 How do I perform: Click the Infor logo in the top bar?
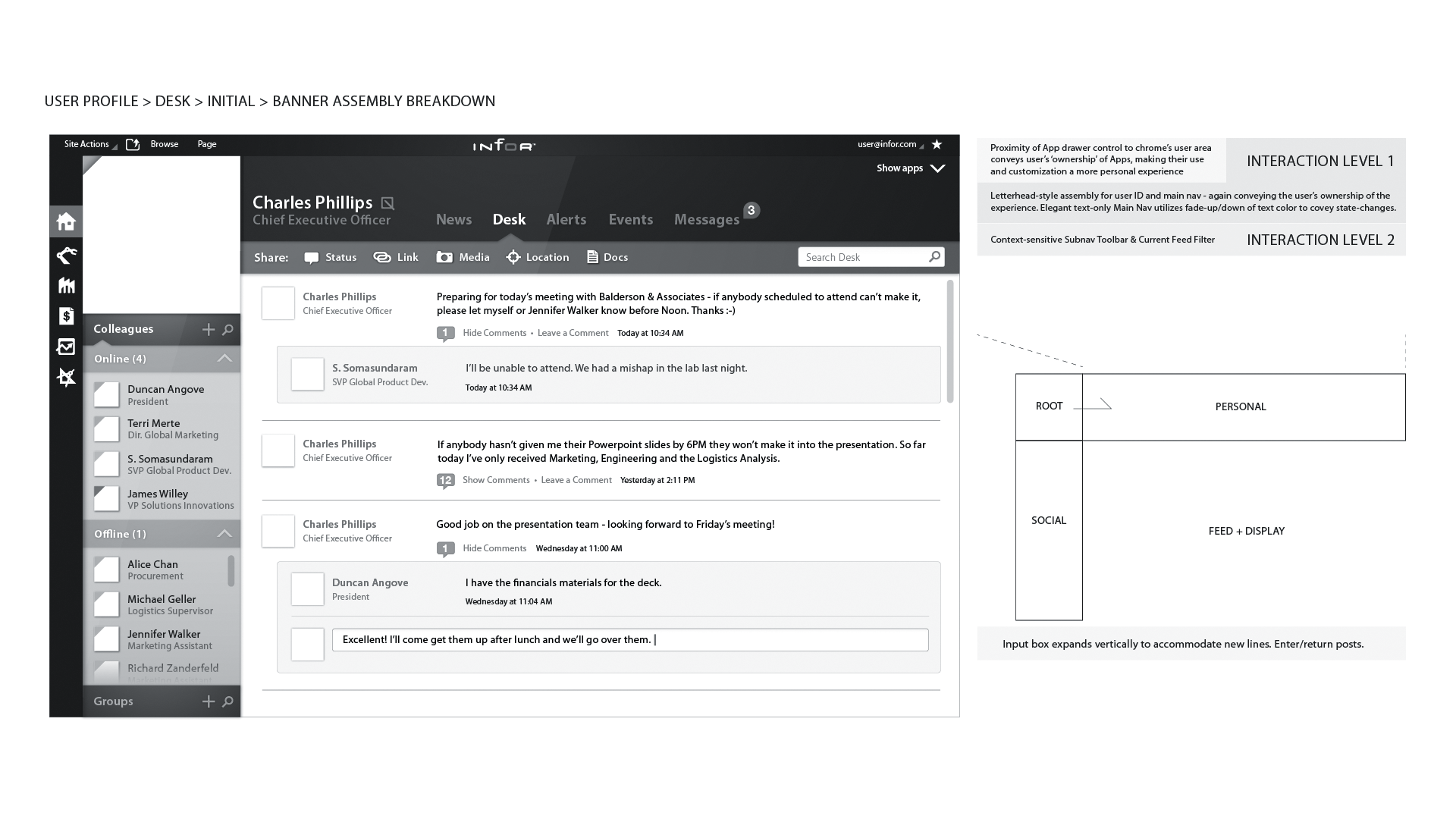[x=504, y=145]
